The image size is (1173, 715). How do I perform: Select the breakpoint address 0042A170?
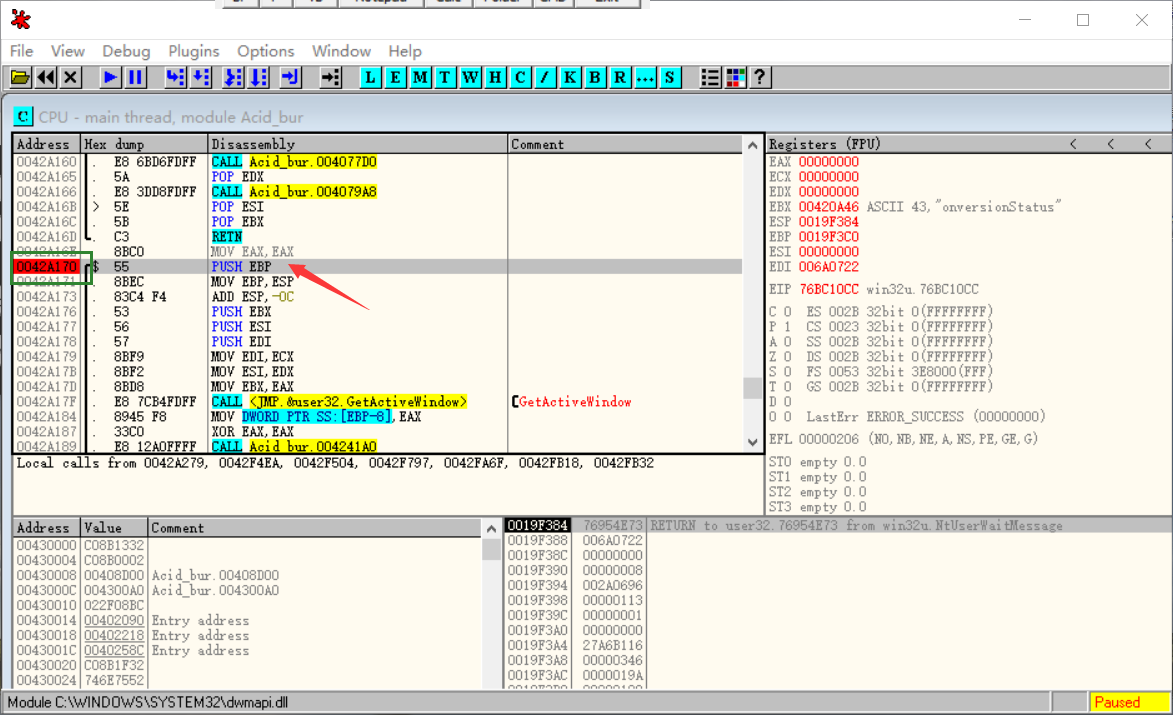(x=46, y=267)
